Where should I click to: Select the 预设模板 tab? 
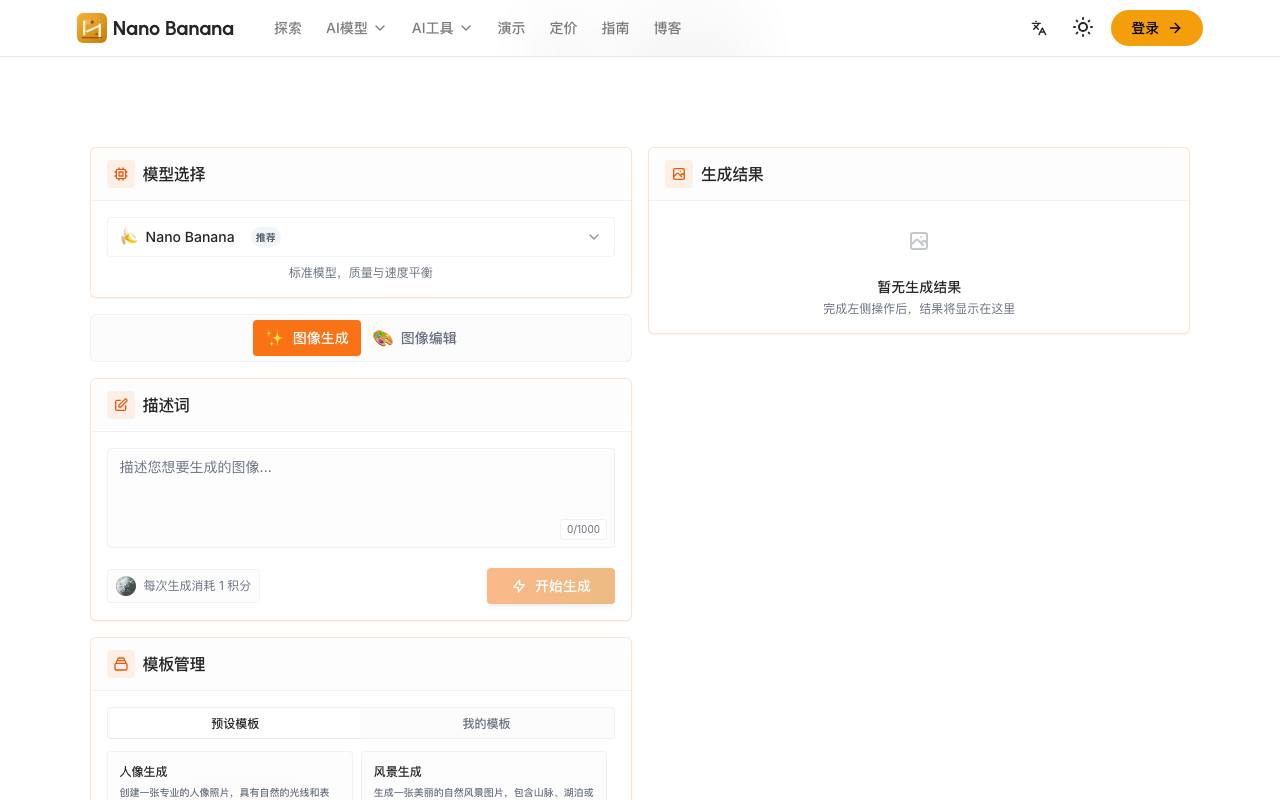[x=235, y=723]
